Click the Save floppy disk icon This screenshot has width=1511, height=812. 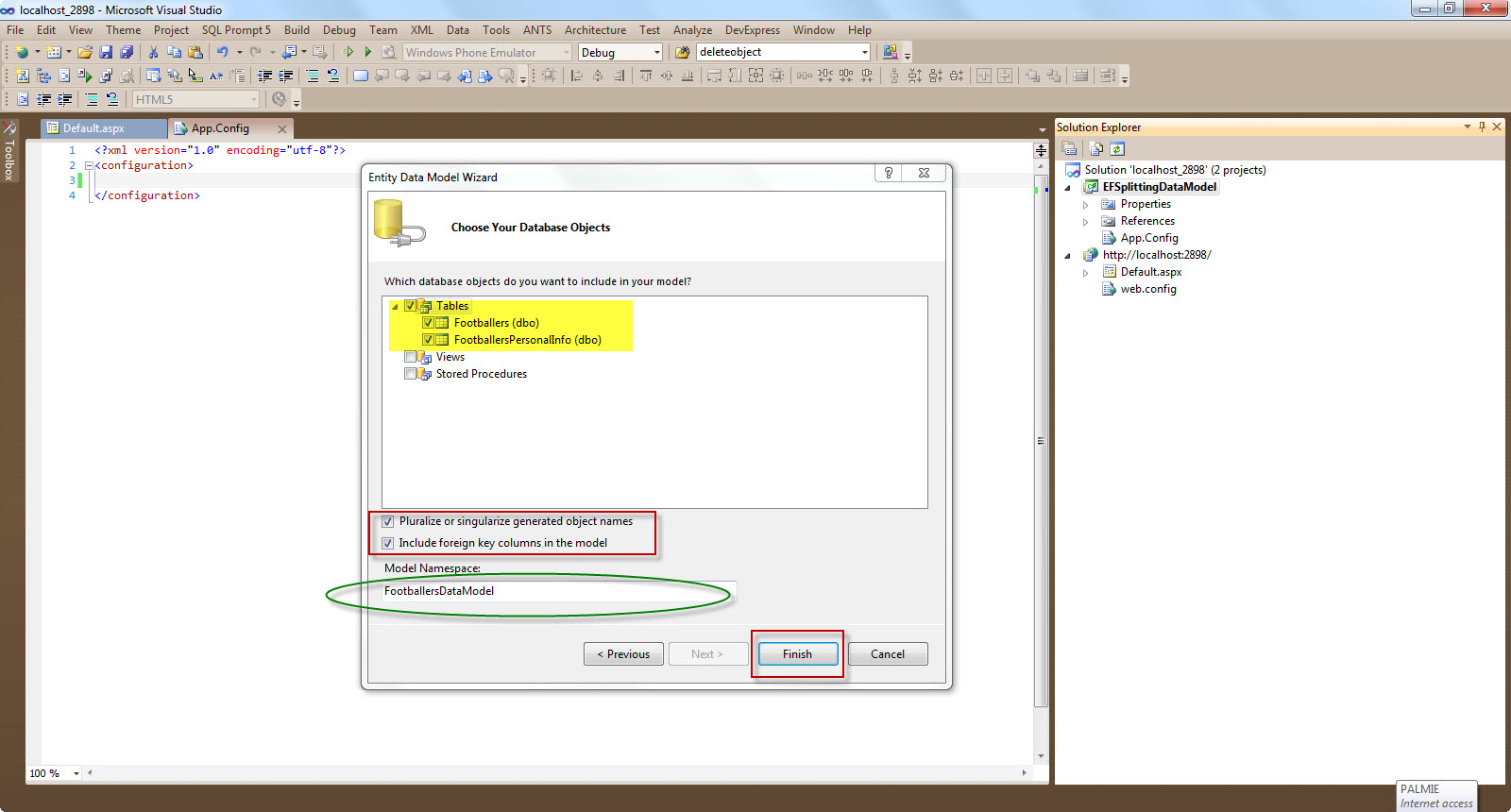coord(106,52)
